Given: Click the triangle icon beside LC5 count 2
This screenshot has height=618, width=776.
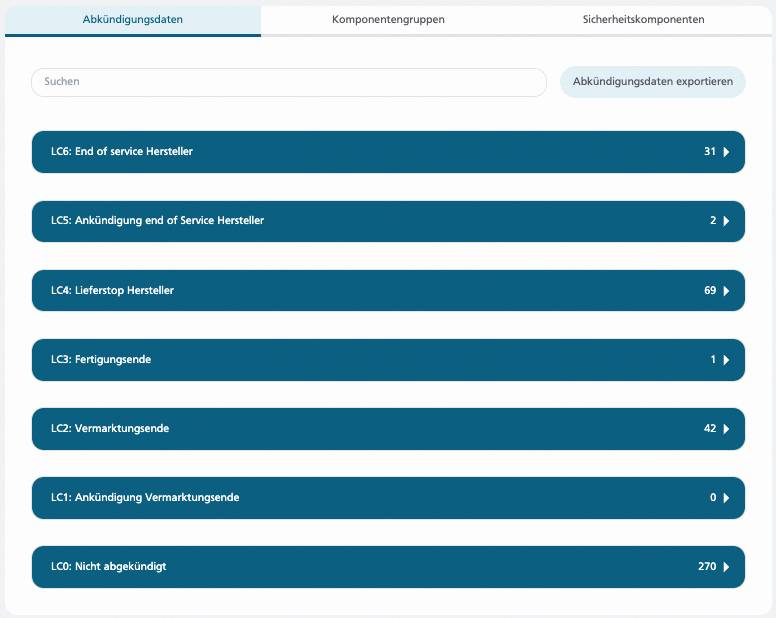Looking at the screenshot, I should pos(726,221).
